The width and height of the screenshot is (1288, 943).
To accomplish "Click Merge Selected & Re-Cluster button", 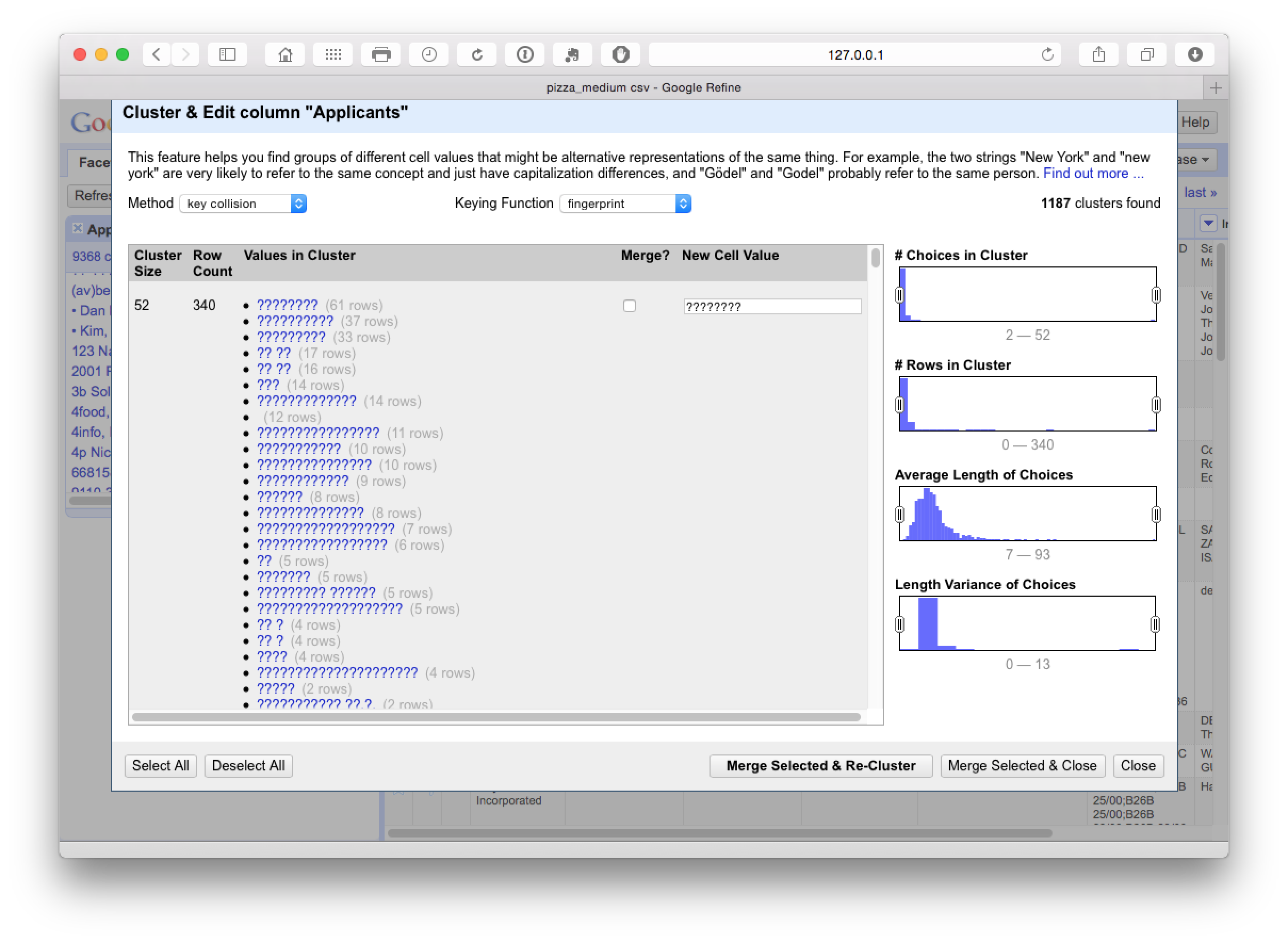I will point(821,766).
